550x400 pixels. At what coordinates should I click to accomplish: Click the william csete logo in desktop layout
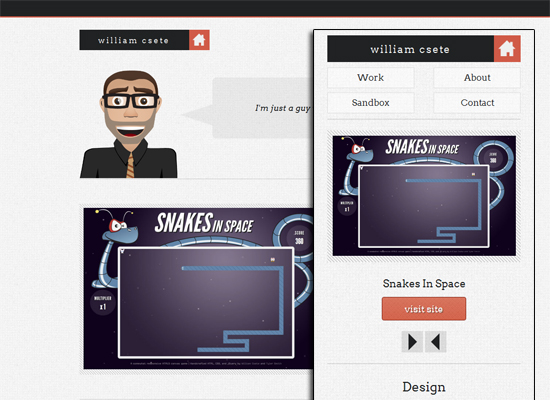point(134,40)
